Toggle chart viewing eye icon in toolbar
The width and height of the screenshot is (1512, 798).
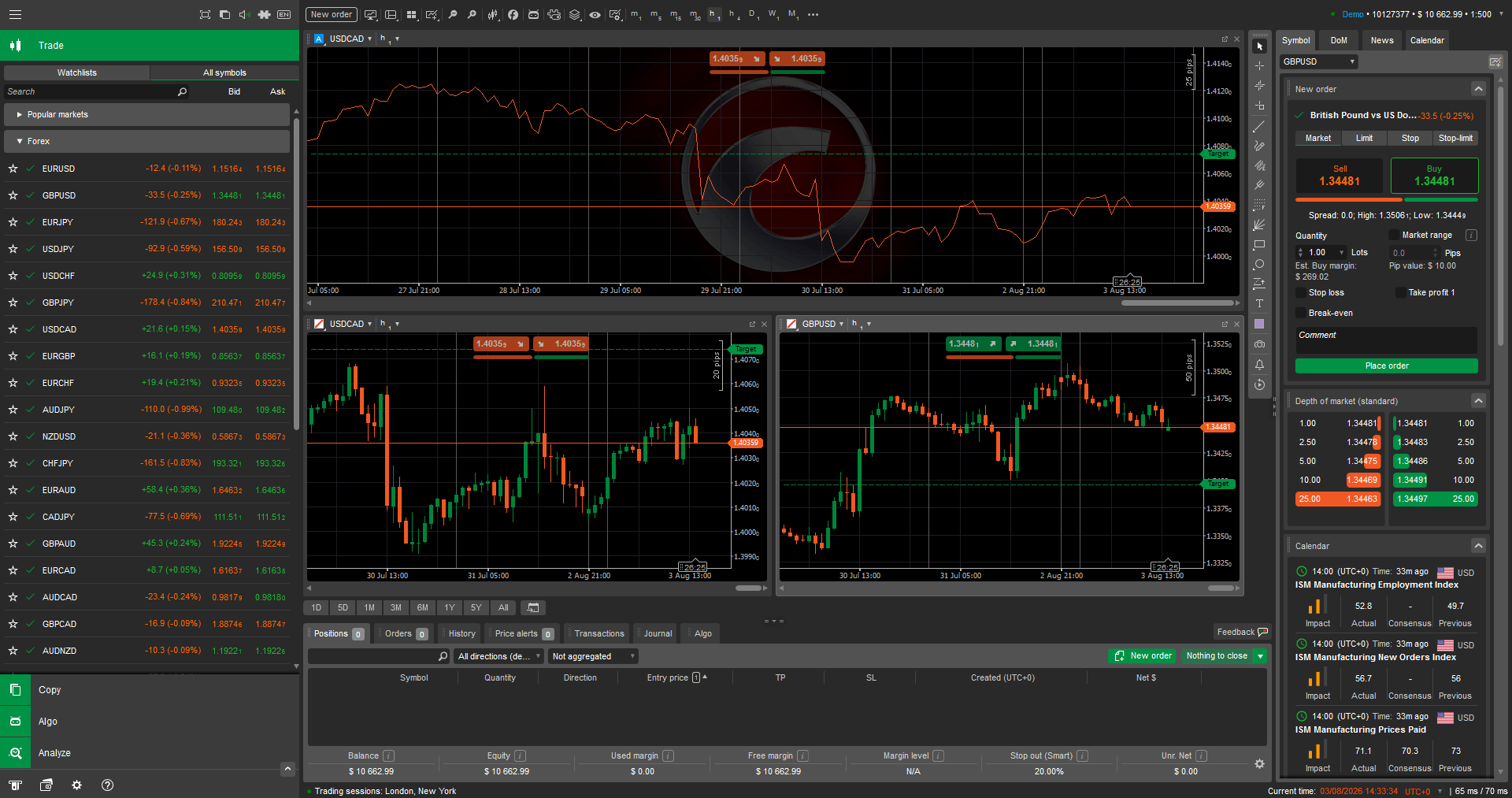click(x=595, y=14)
